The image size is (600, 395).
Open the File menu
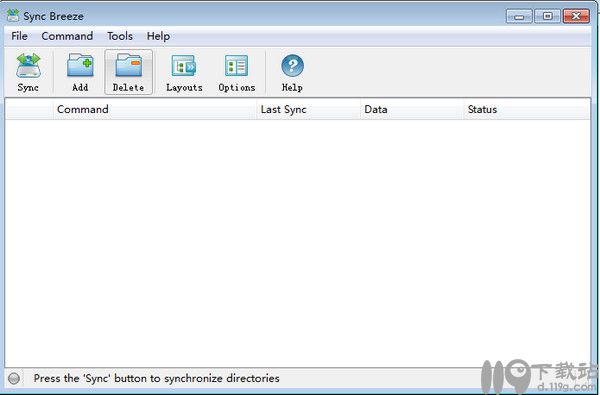click(x=19, y=36)
